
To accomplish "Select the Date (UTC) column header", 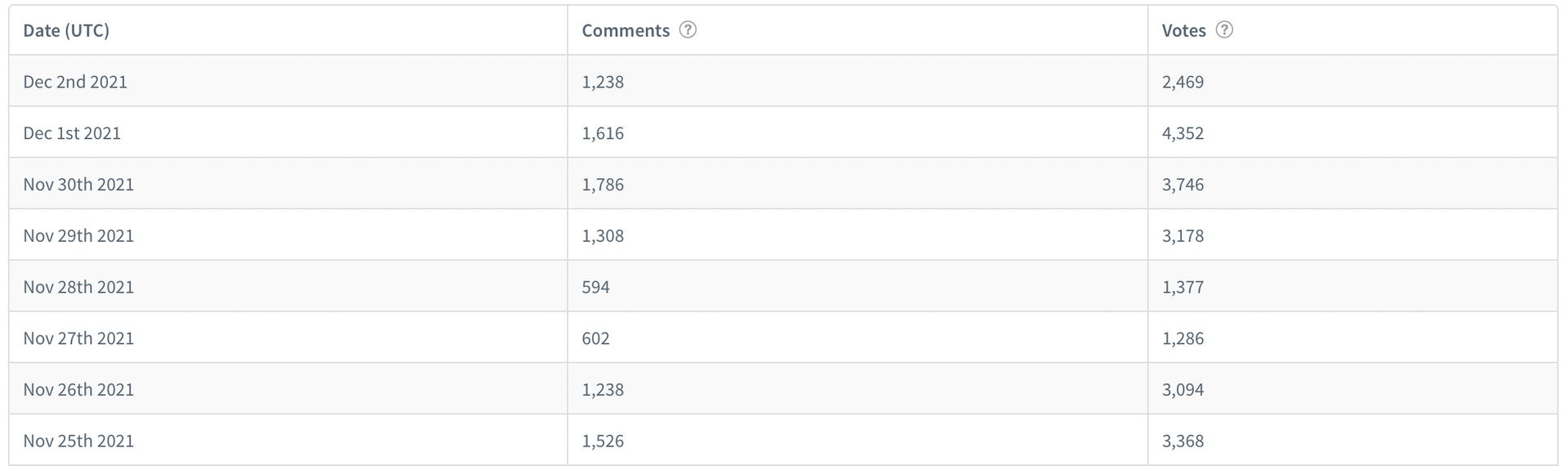I will click(66, 30).
